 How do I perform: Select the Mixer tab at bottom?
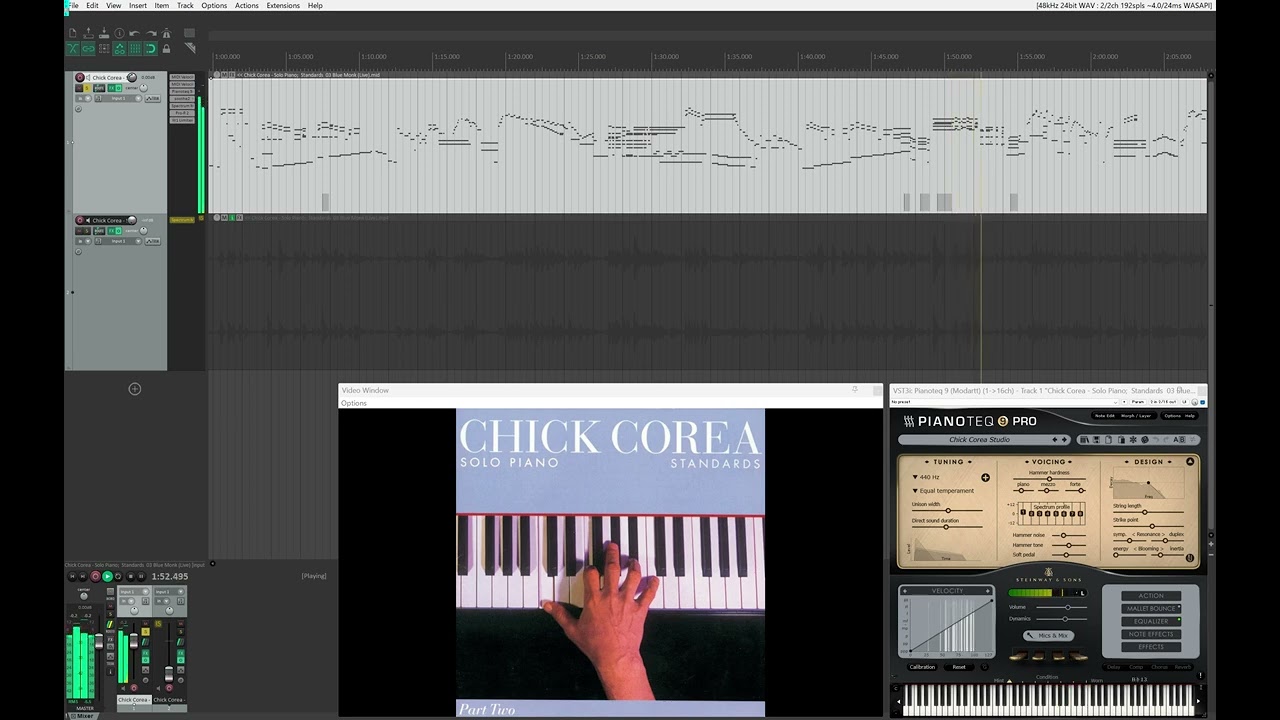(x=84, y=715)
